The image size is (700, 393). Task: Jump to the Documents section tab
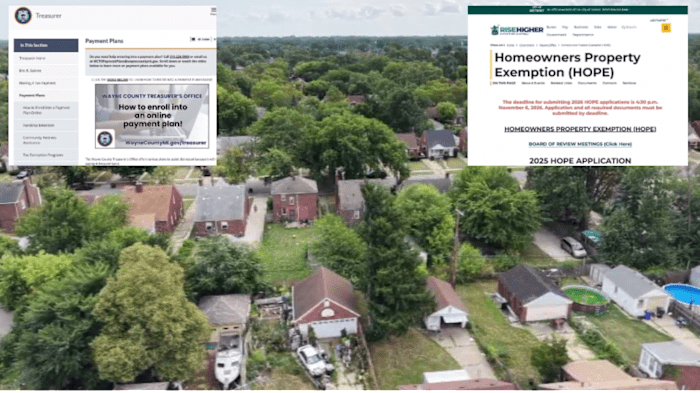587,83
